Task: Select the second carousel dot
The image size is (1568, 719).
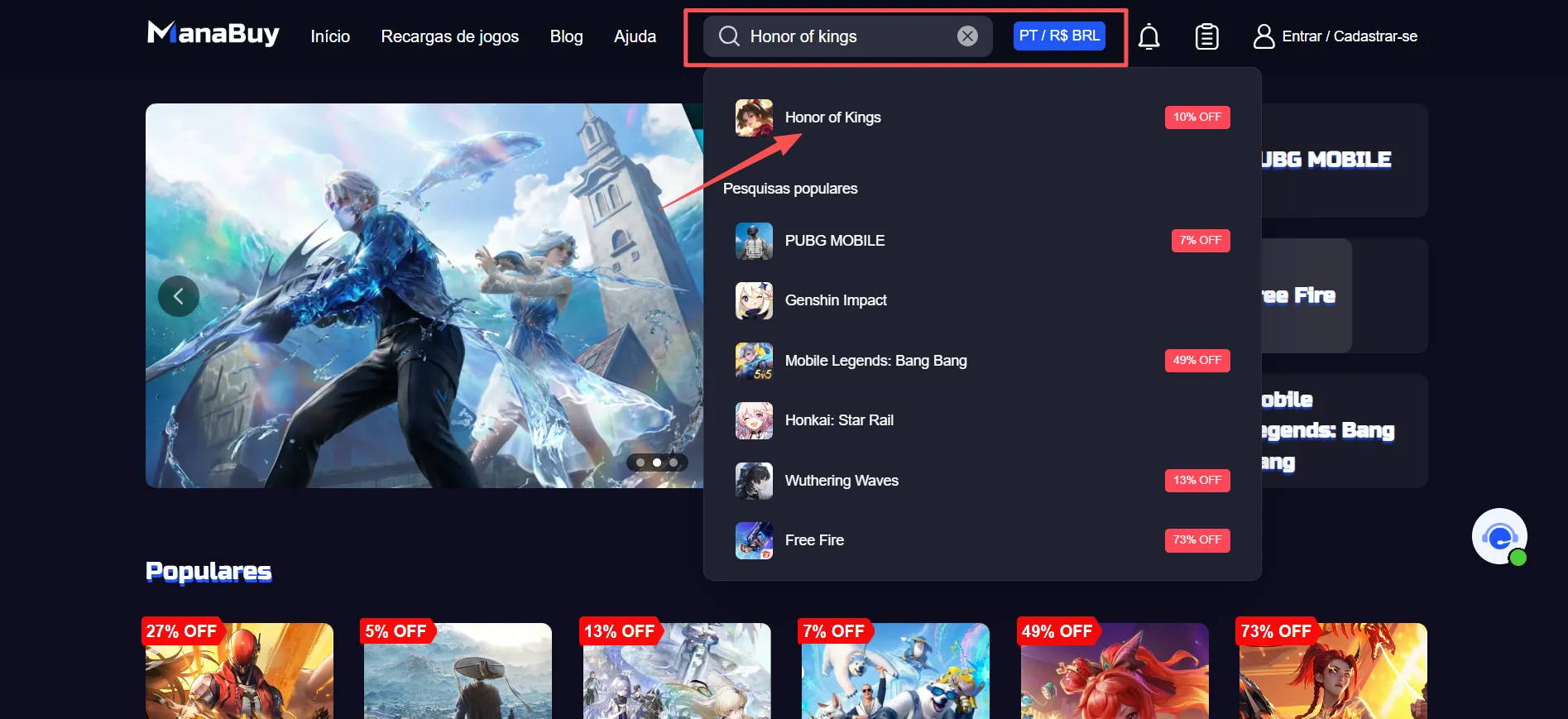Action: tap(657, 463)
